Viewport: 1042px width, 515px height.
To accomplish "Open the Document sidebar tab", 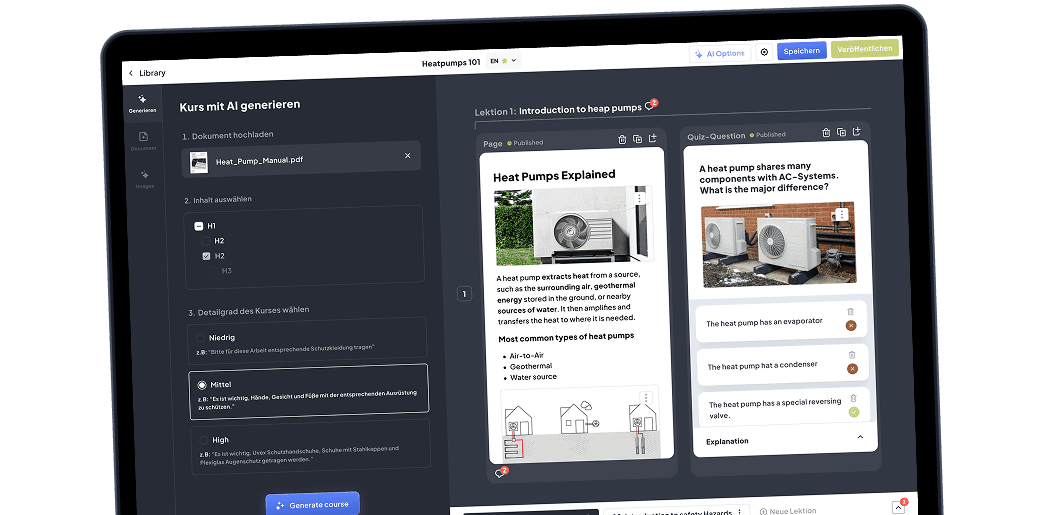I will pyautogui.click(x=144, y=142).
